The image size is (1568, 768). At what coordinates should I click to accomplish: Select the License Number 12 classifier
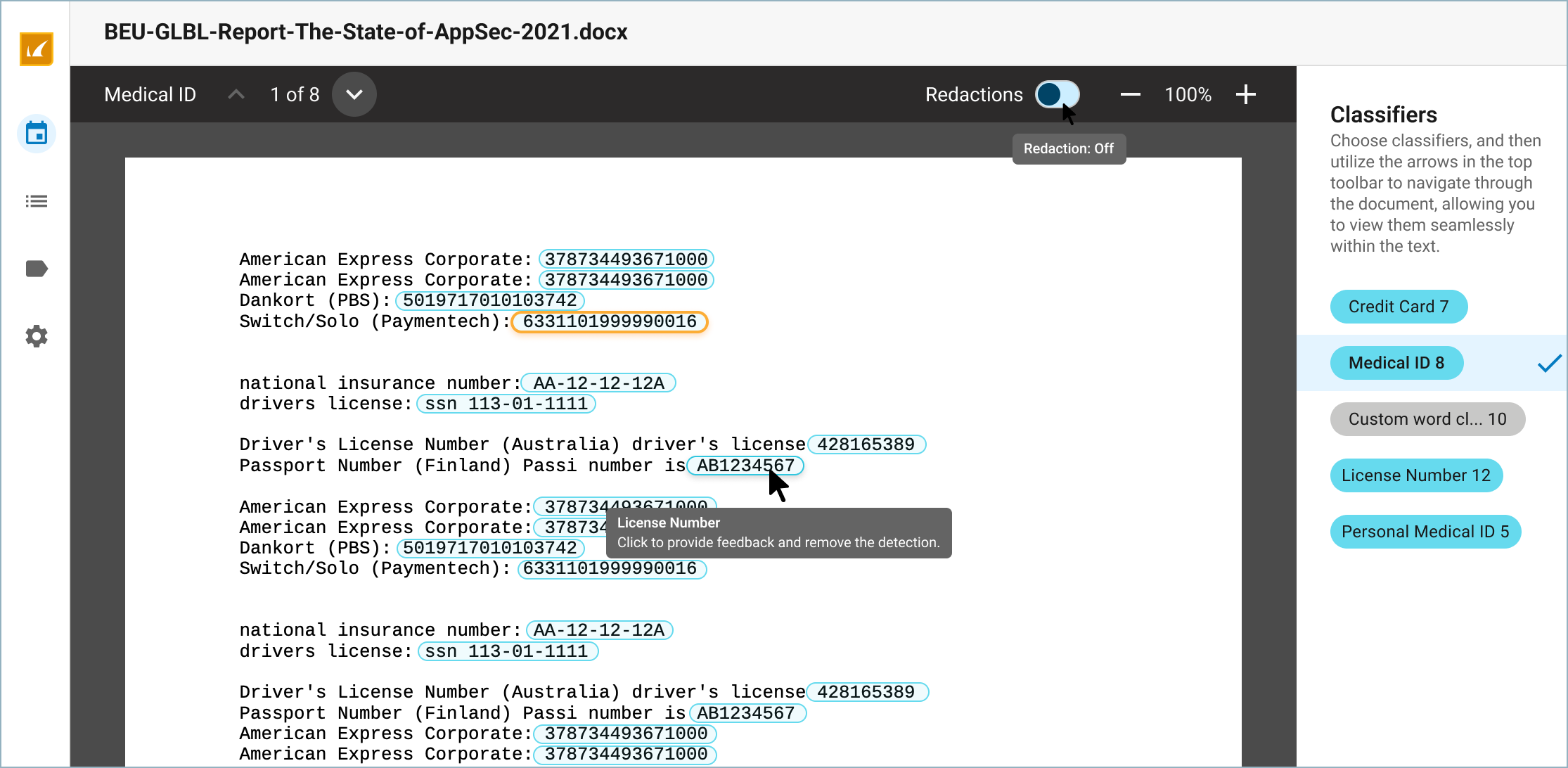coord(1416,475)
